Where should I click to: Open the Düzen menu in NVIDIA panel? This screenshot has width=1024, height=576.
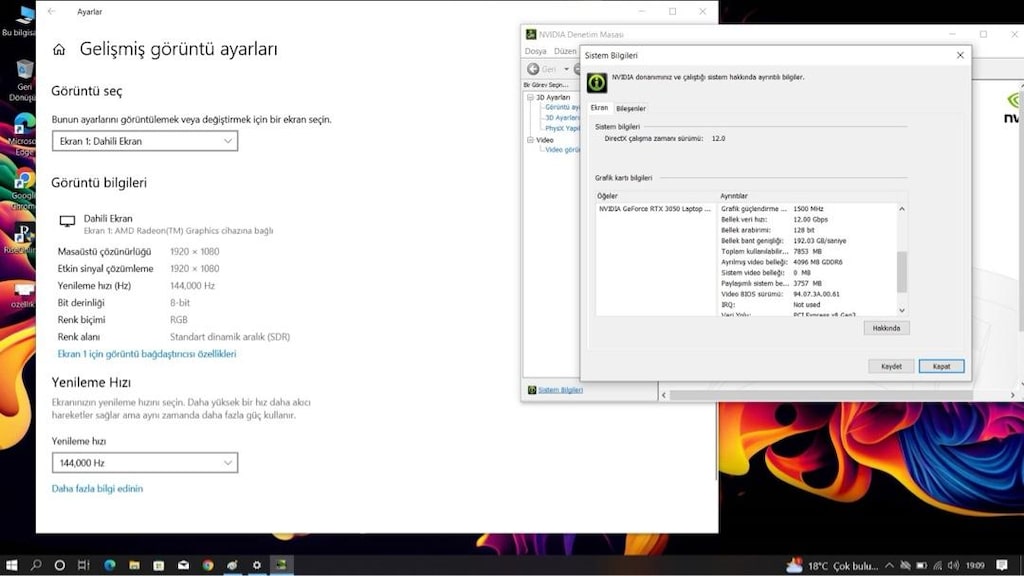pyautogui.click(x=565, y=51)
